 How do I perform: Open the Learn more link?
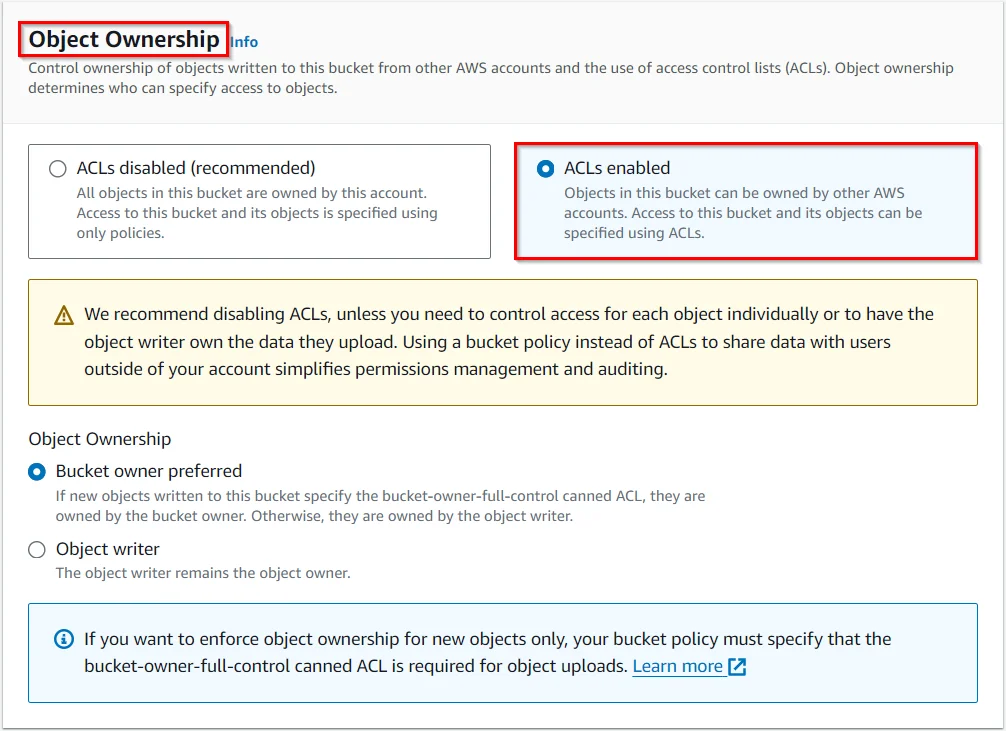point(678,666)
